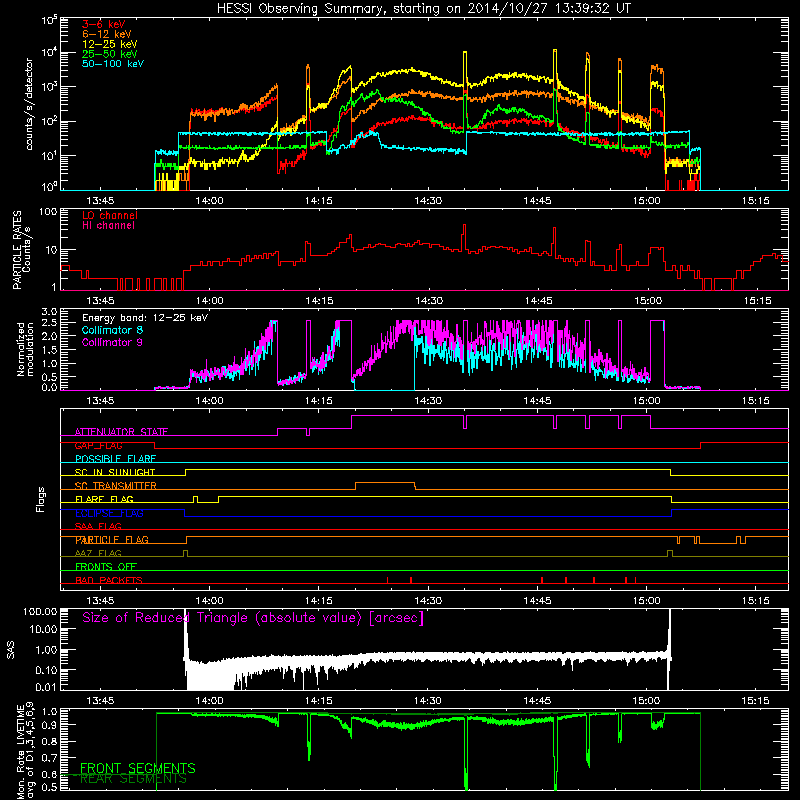Click the ATTENUATOR_STATE flag label

point(121,432)
